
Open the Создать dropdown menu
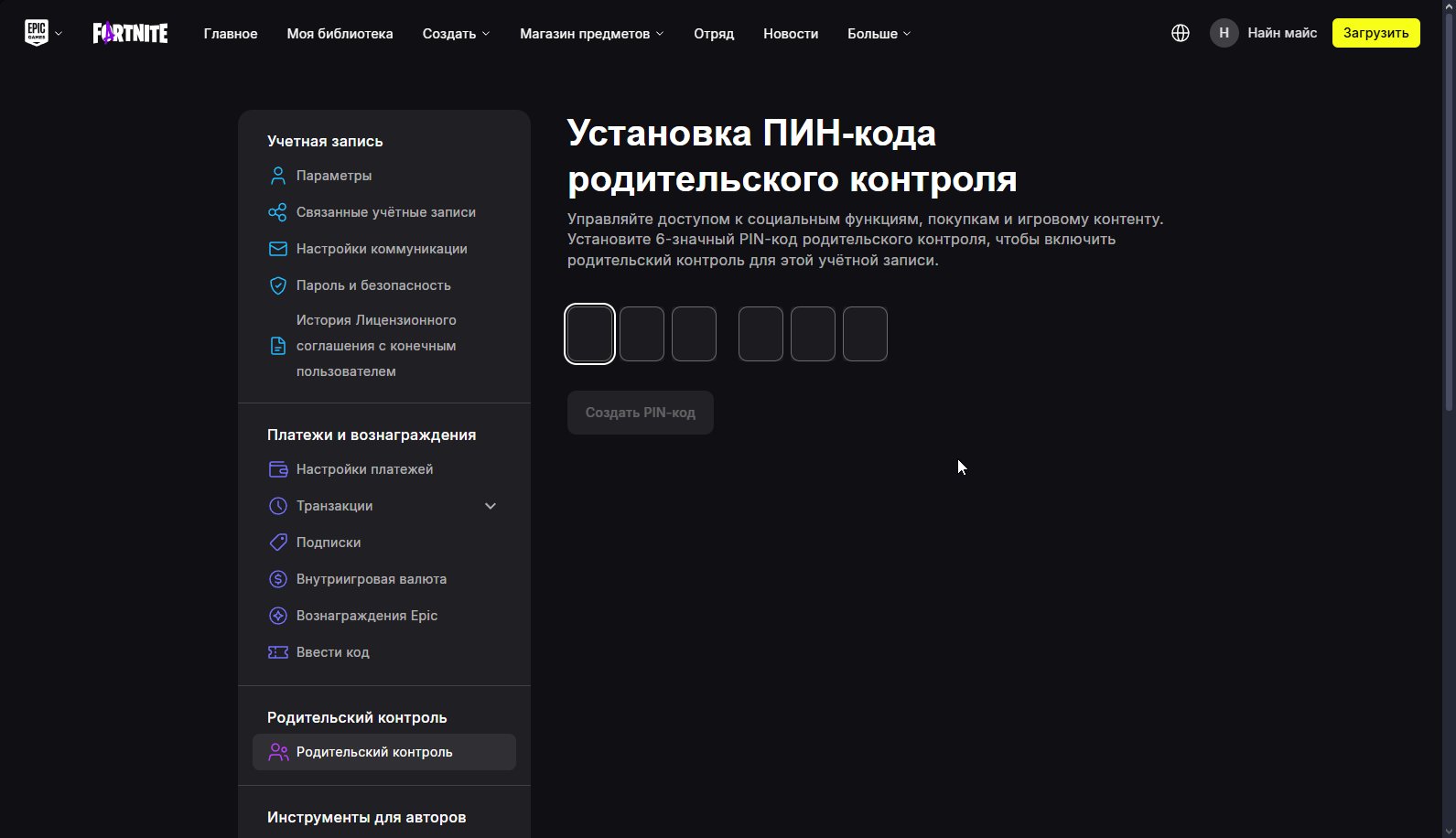[x=456, y=34]
